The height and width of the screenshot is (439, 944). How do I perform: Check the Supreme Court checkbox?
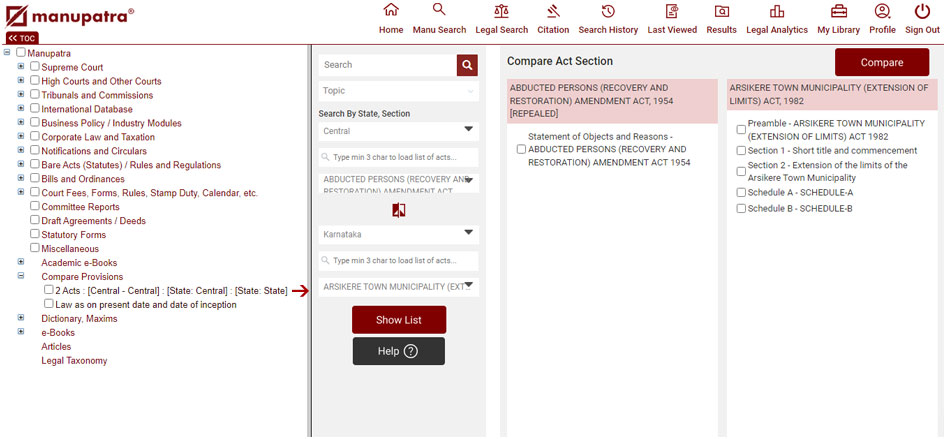(35, 67)
